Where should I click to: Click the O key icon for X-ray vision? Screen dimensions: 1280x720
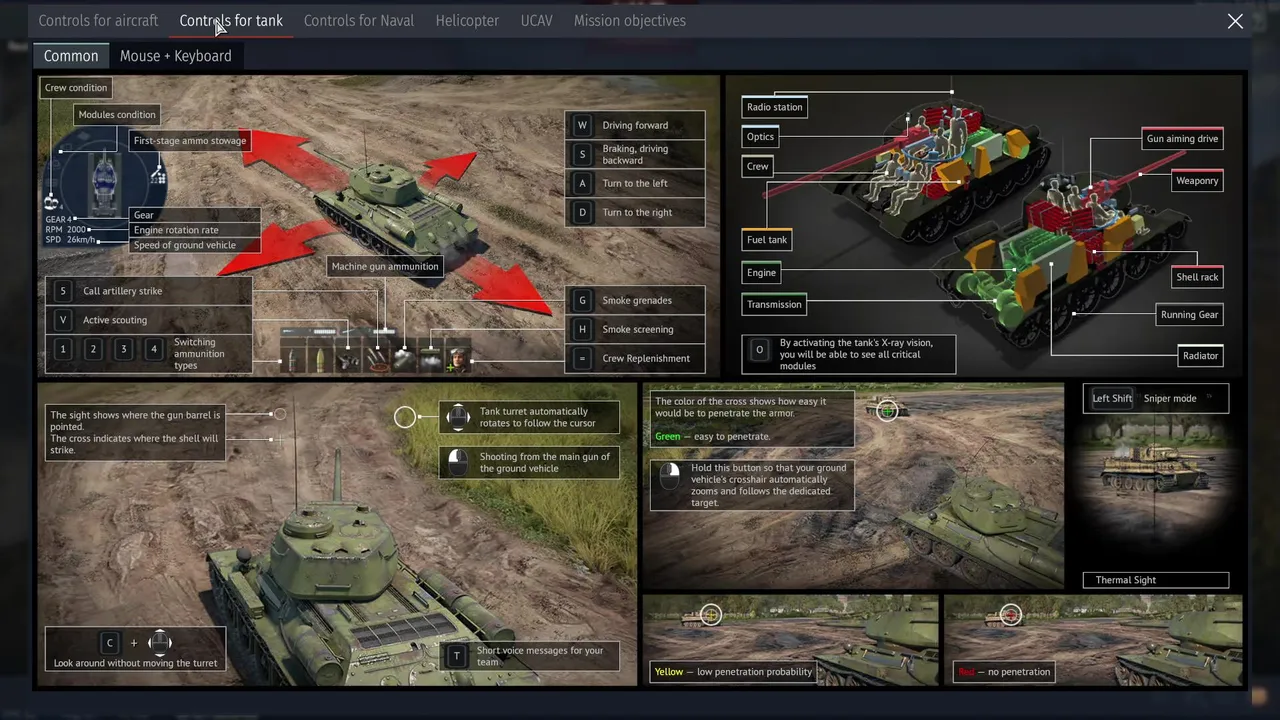tap(759, 349)
